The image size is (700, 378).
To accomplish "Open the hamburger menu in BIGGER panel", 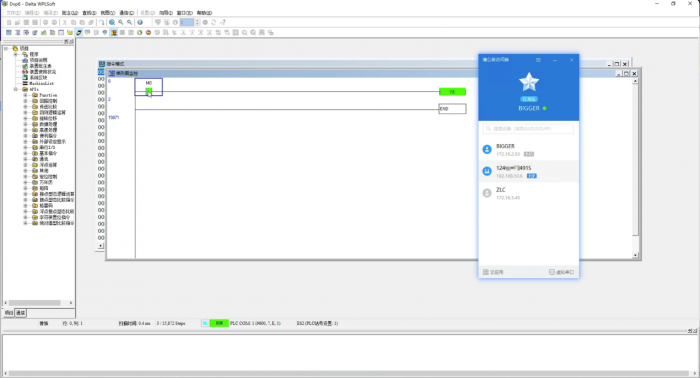I will click(538, 60).
